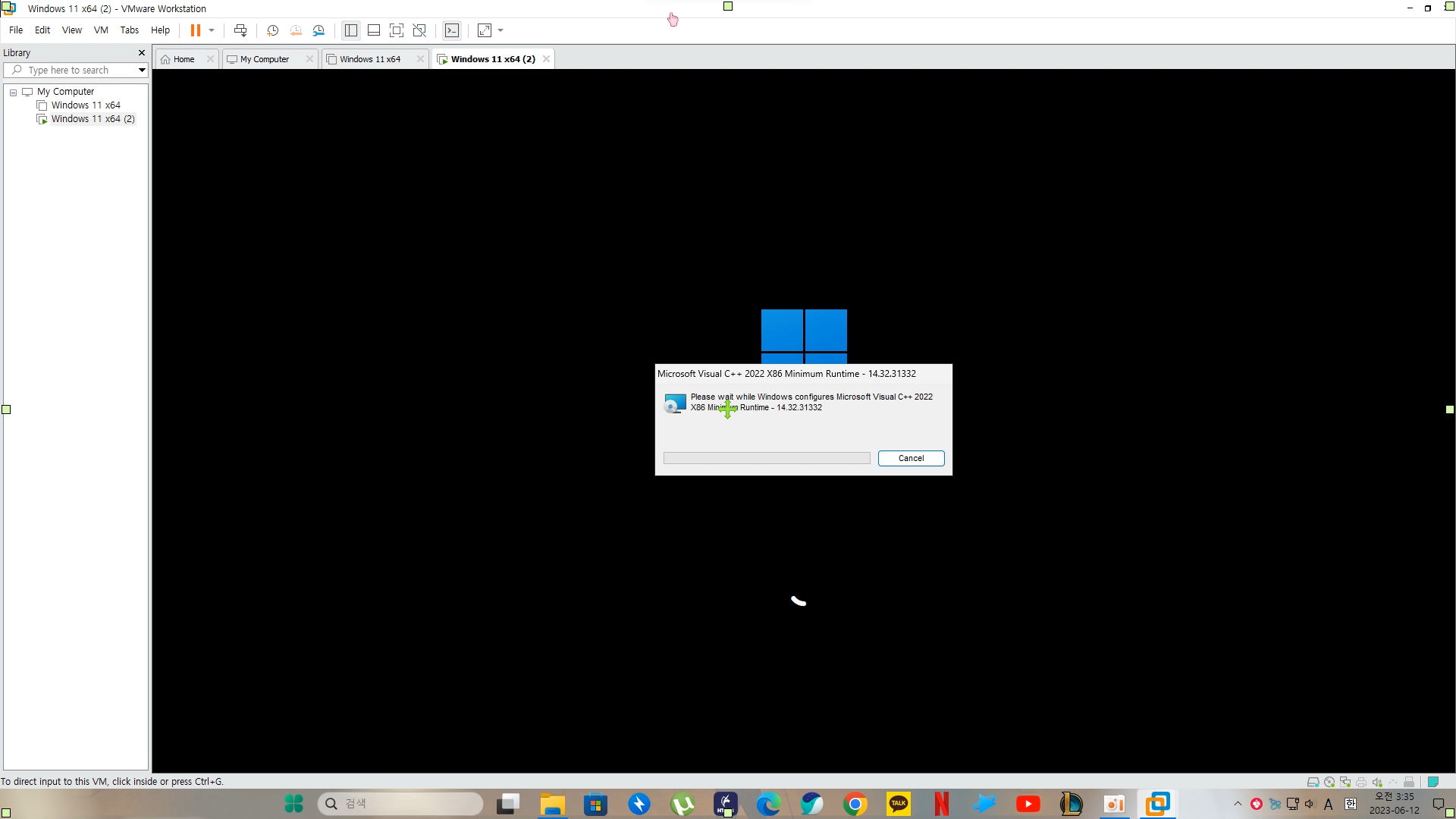The image size is (1456, 819).
Task: Open the snapshot manager
Action: tap(318, 30)
